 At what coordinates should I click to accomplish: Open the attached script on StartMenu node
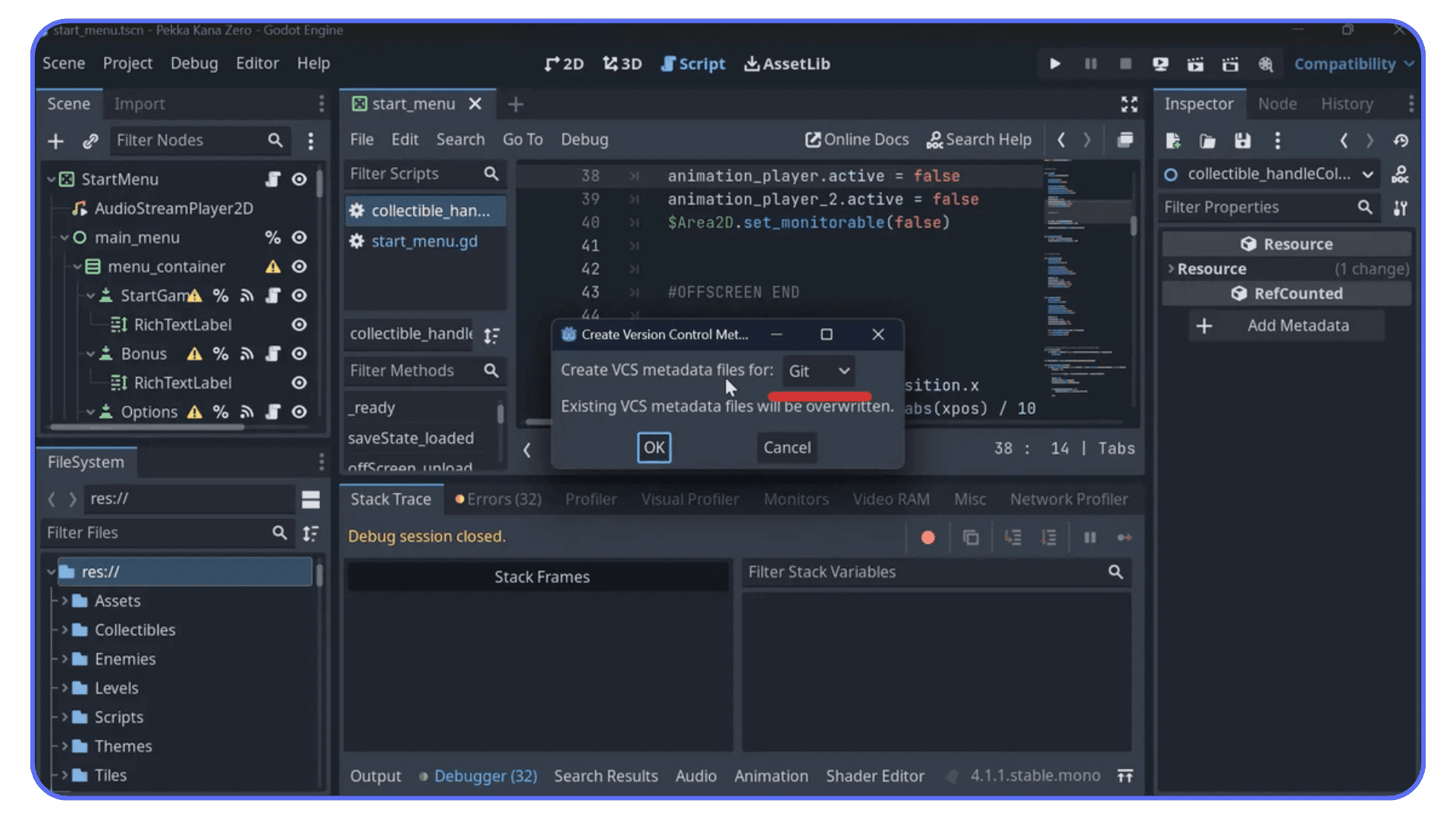272,179
